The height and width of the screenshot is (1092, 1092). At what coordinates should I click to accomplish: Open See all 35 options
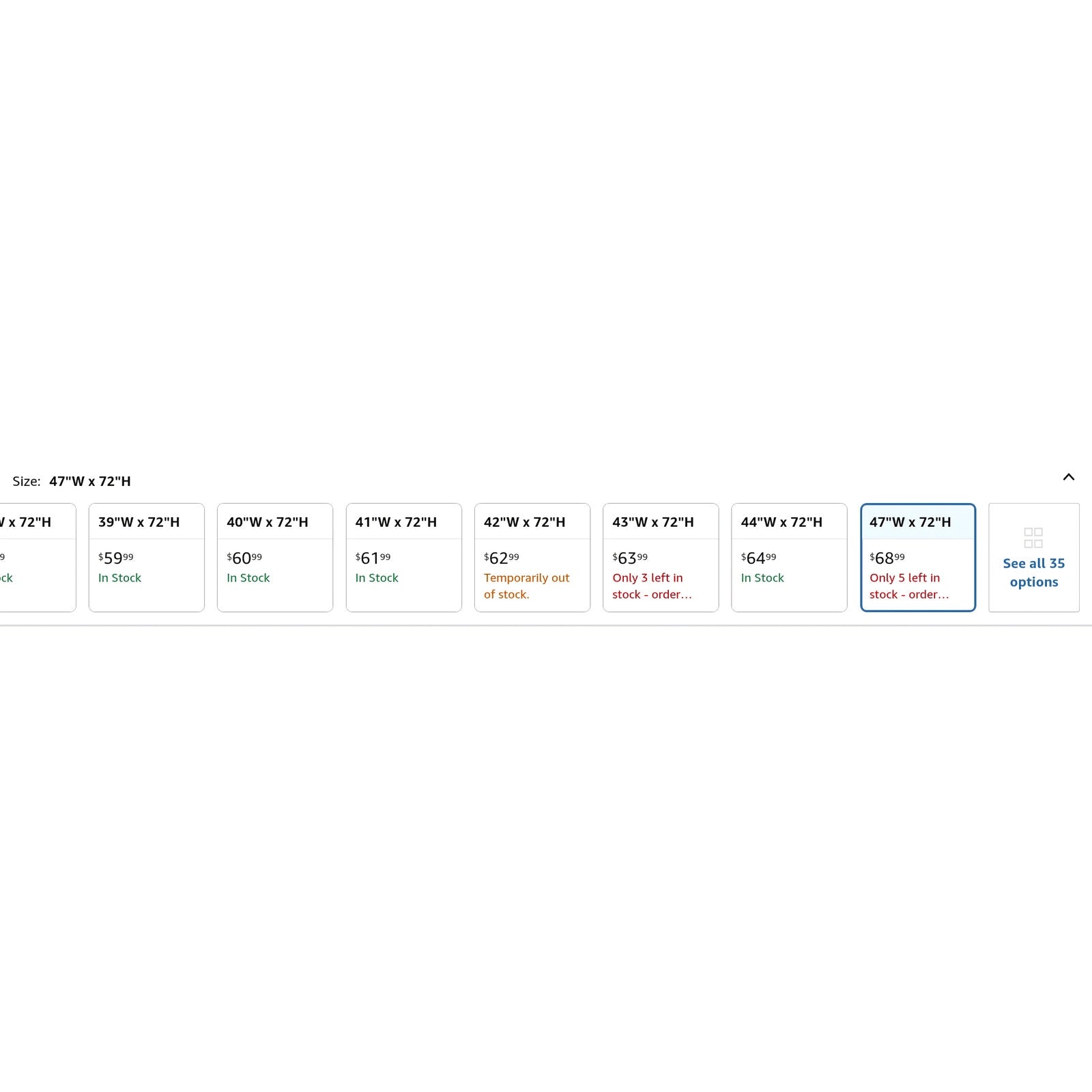[1033, 572]
